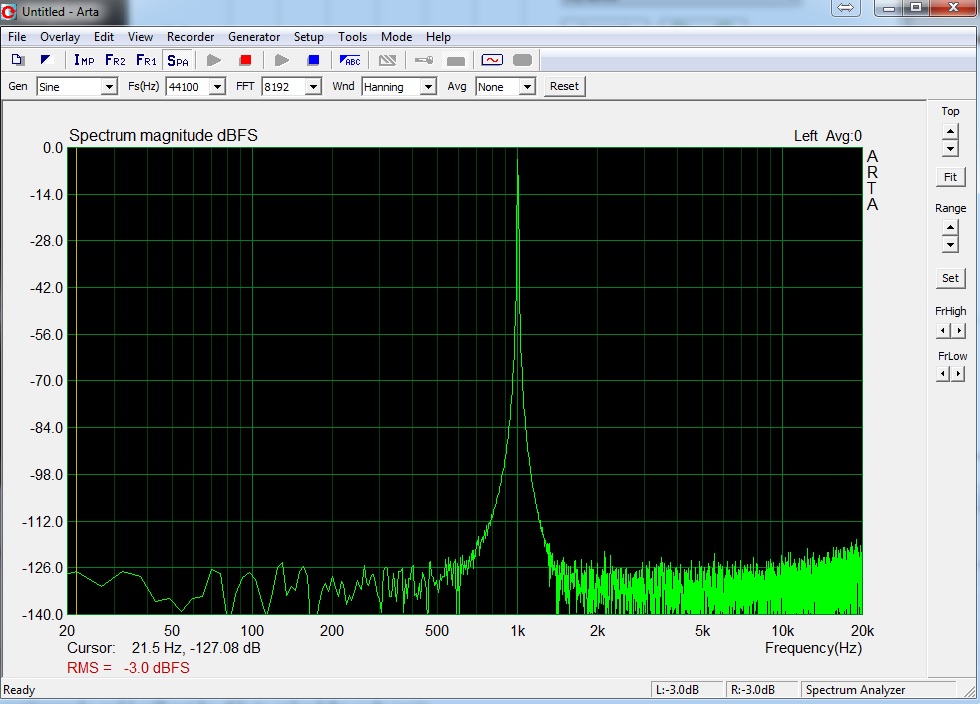Decrease Range with the down arrow
The image size is (980, 704).
point(950,245)
